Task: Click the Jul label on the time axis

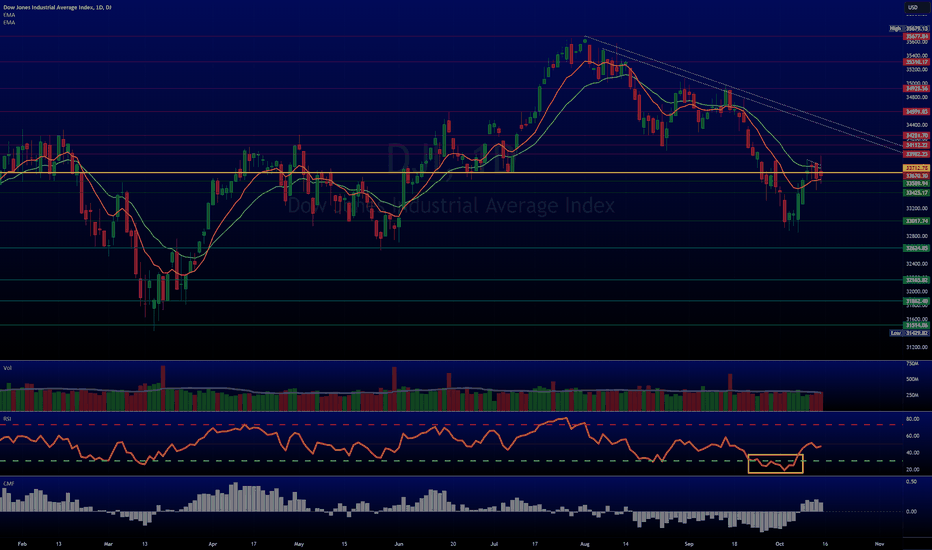Action: pos(494,544)
